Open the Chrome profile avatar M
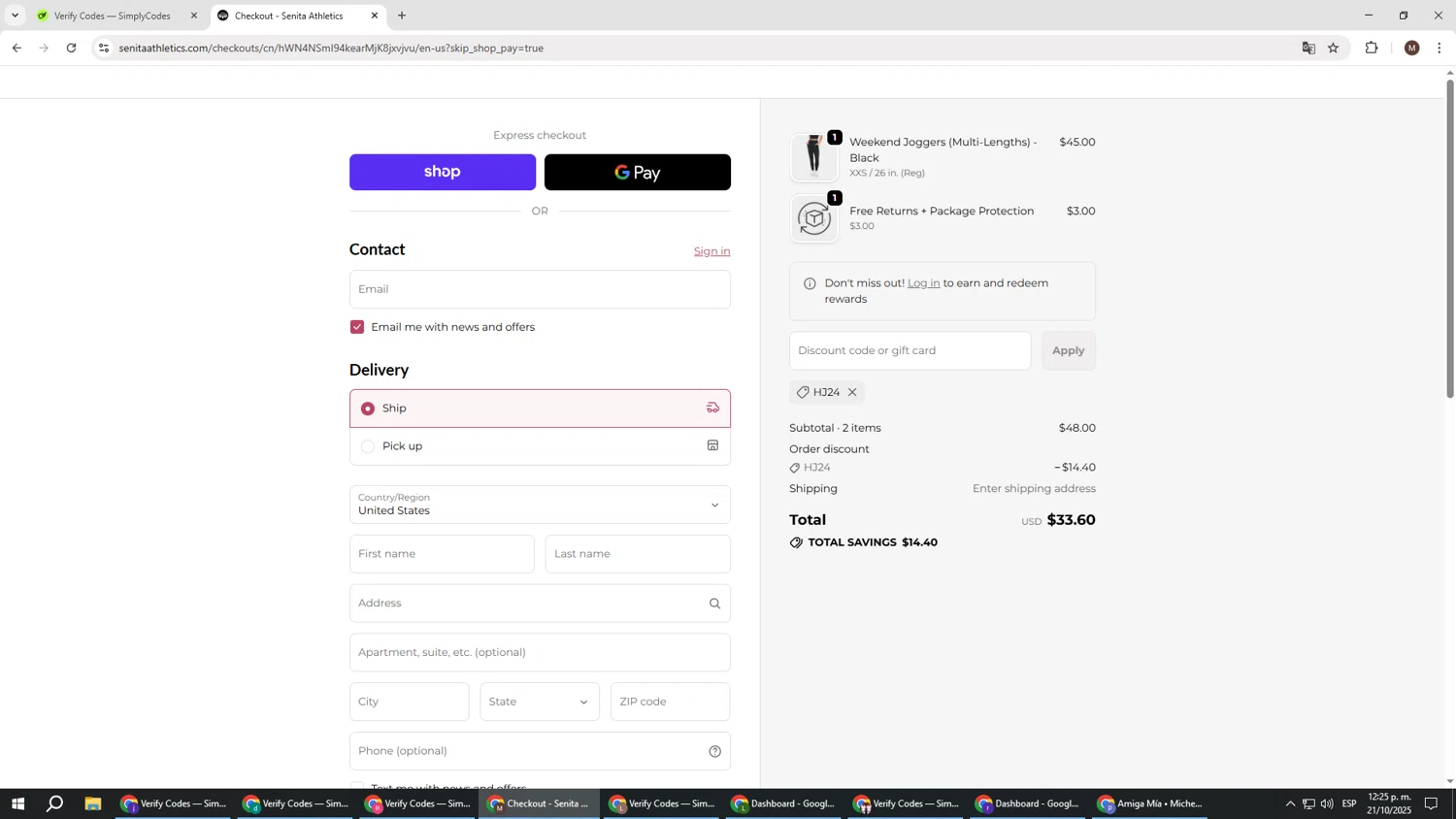Viewport: 1456px width, 819px height. [1412, 48]
